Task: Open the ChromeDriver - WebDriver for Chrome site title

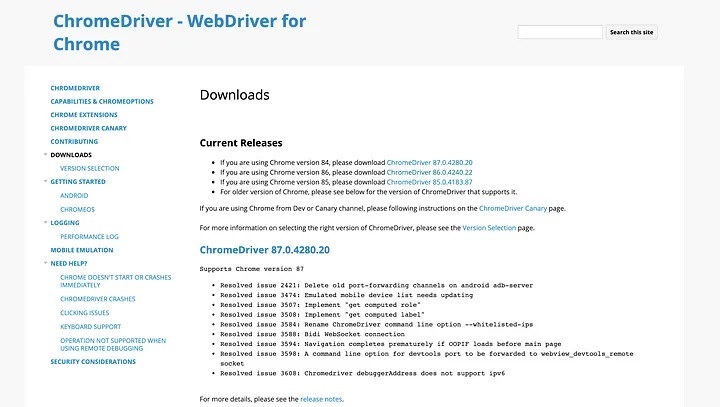Action: pos(180,32)
